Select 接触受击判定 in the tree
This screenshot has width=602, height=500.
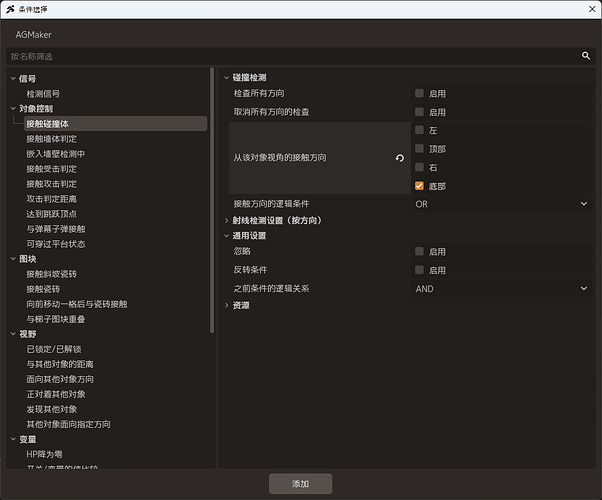point(51,169)
